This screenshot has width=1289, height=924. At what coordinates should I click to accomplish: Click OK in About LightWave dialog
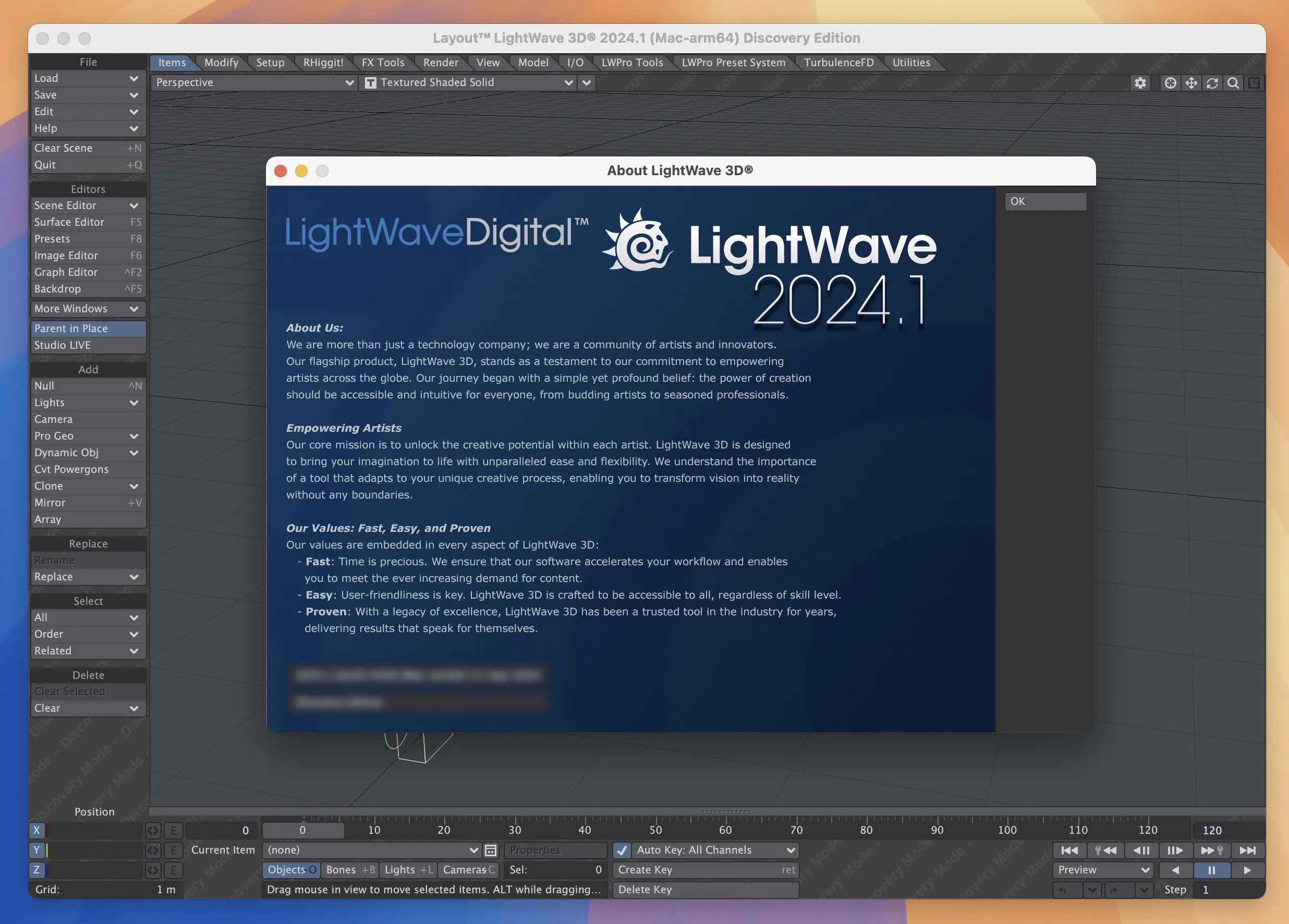pyautogui.click(x=1046, y=202)
